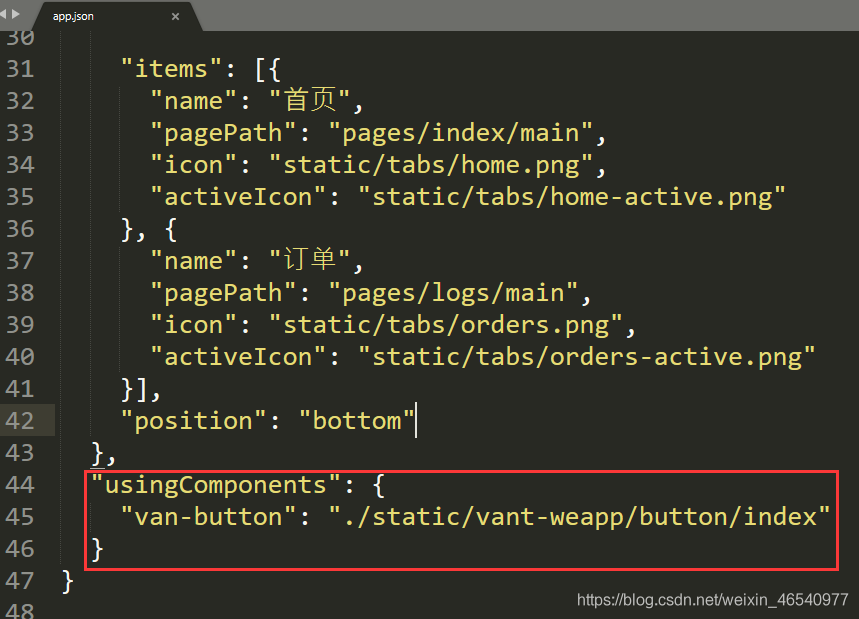This screenshot has width=859, height=619.
Task: Click the "首页" value text
Action: [310, 100]
